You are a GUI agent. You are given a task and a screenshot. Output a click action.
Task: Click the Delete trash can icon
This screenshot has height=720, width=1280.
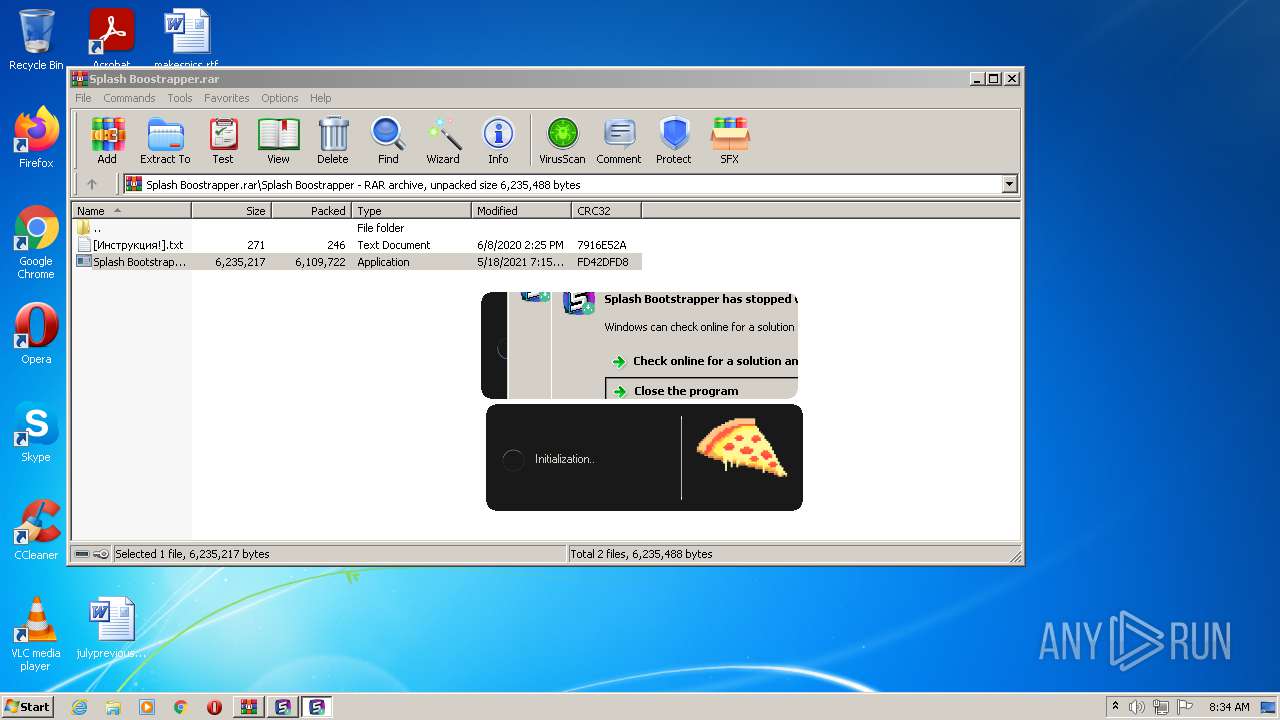coord(333,140)
